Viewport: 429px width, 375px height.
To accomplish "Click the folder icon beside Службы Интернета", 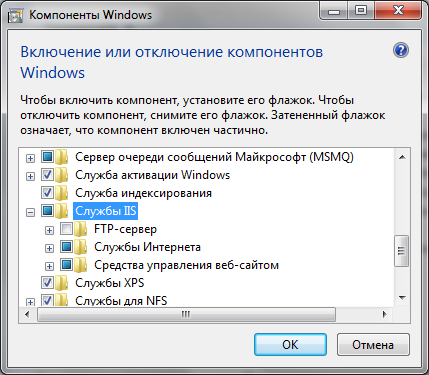I will tap(81, 247).
